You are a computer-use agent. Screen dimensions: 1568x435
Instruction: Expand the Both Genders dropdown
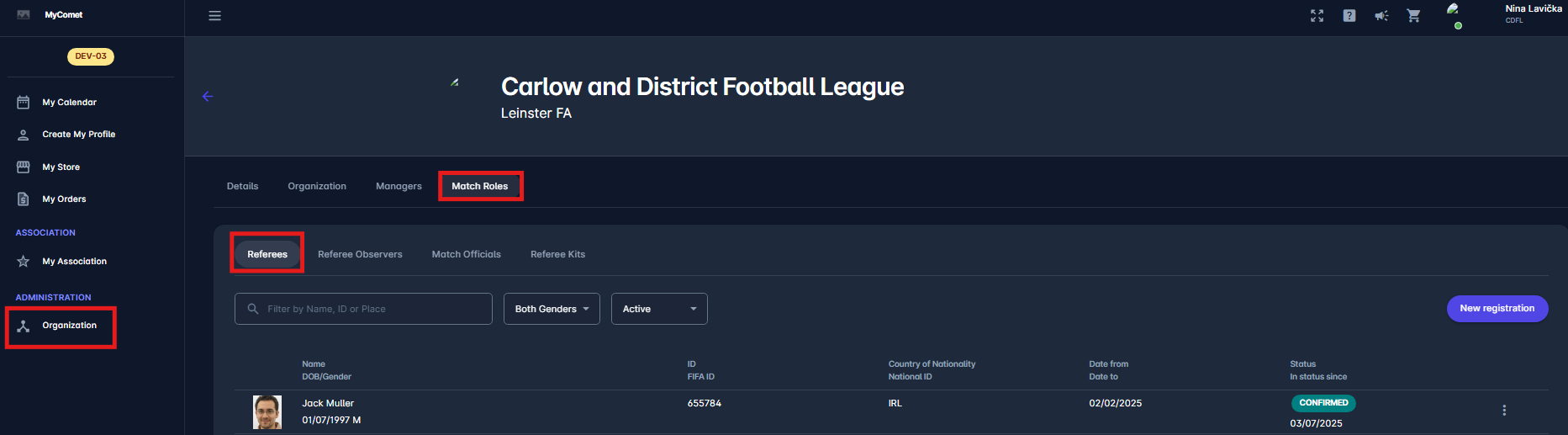pos(552,309)
